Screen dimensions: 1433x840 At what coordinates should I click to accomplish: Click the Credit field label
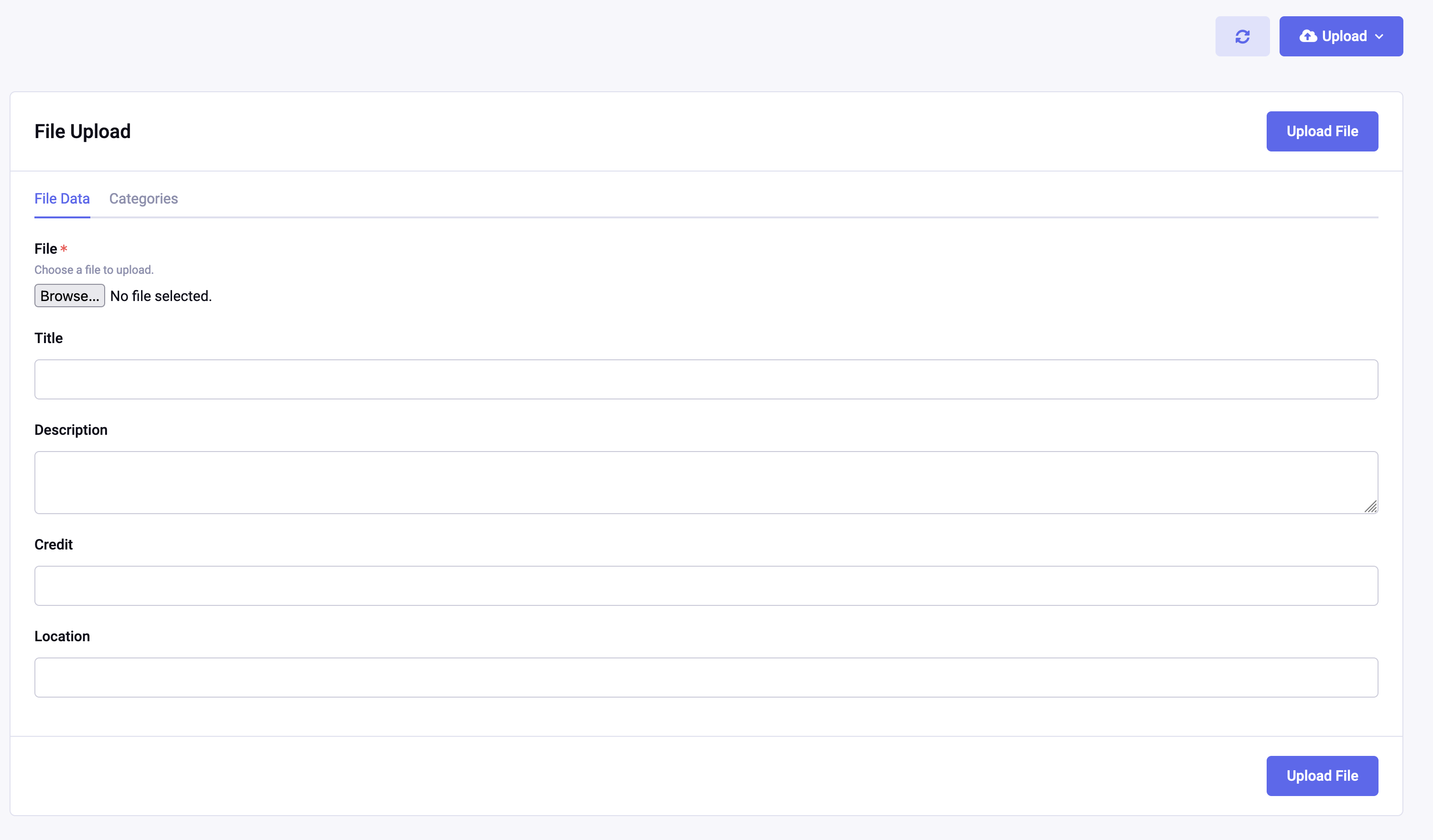click(x=54, y=544)
